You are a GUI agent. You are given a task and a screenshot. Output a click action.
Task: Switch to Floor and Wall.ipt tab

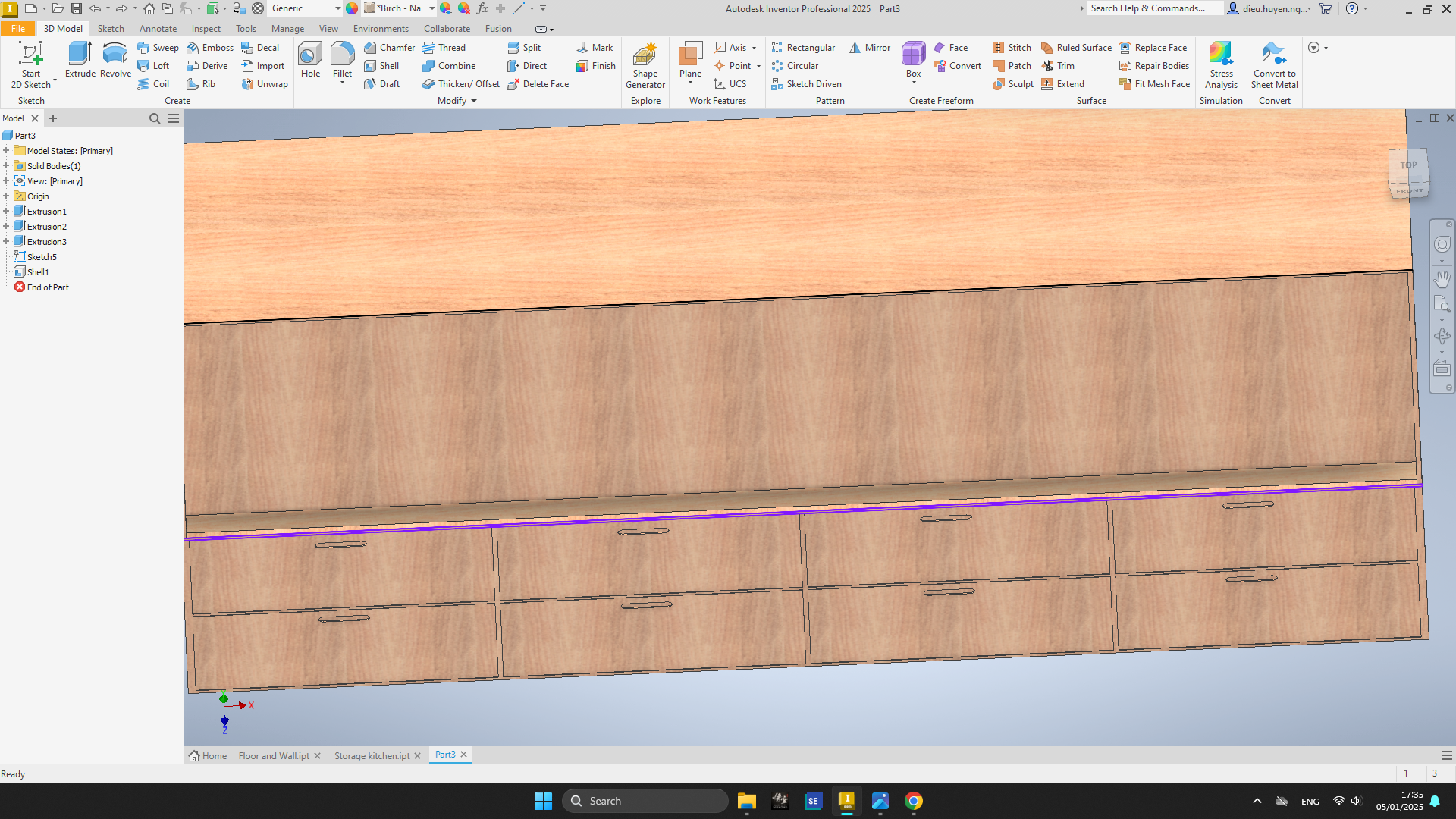pos(274,756)
